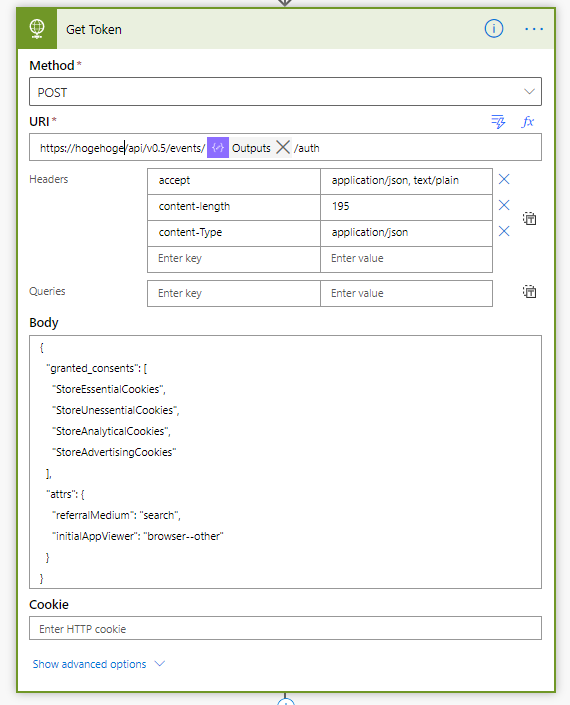Switch Headers to text mode icon
The image size is (570, 705).
pos(530,219)
